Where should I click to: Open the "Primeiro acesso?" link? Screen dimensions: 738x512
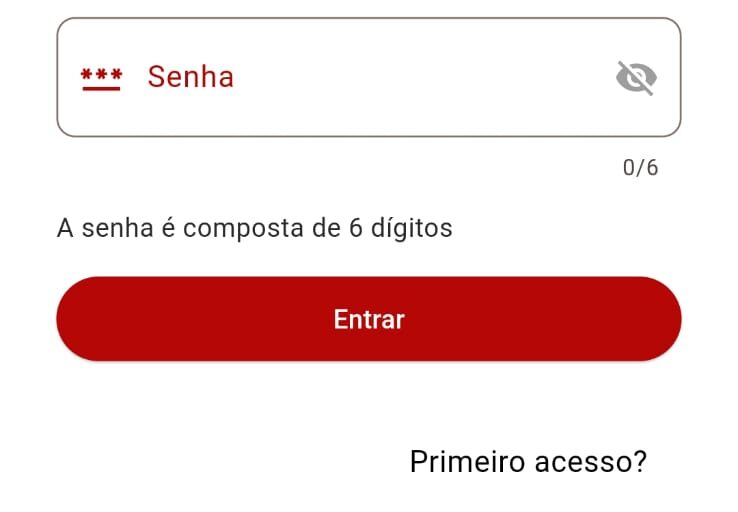528,461
